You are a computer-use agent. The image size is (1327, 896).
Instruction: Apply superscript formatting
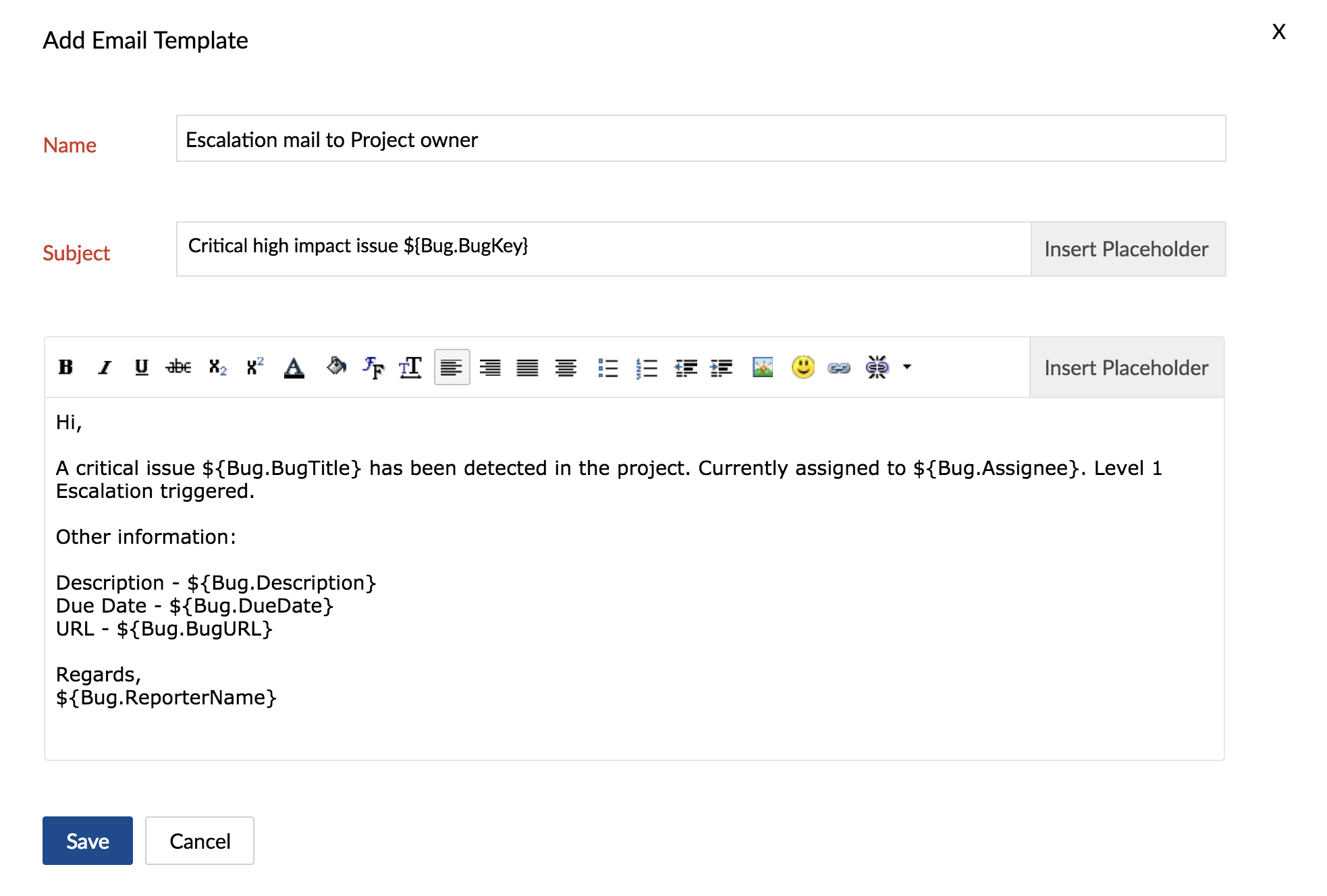[255, 367]
